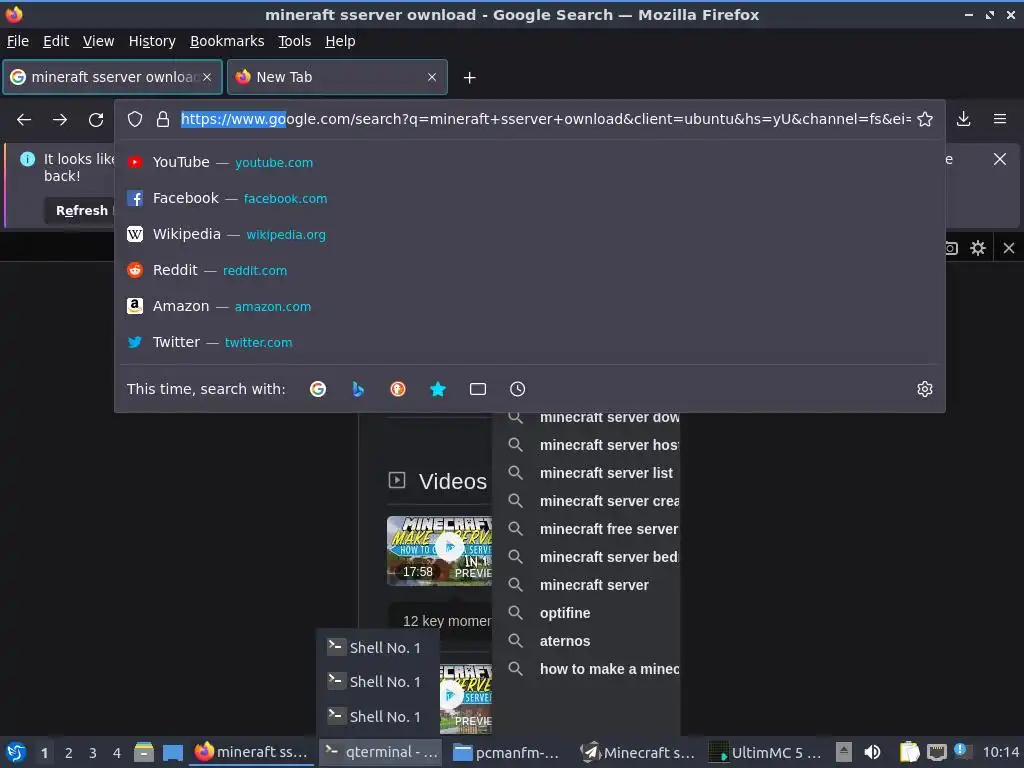Go forward with the forward arrow
The image size is (1024, 768).
tap(60, 120)
